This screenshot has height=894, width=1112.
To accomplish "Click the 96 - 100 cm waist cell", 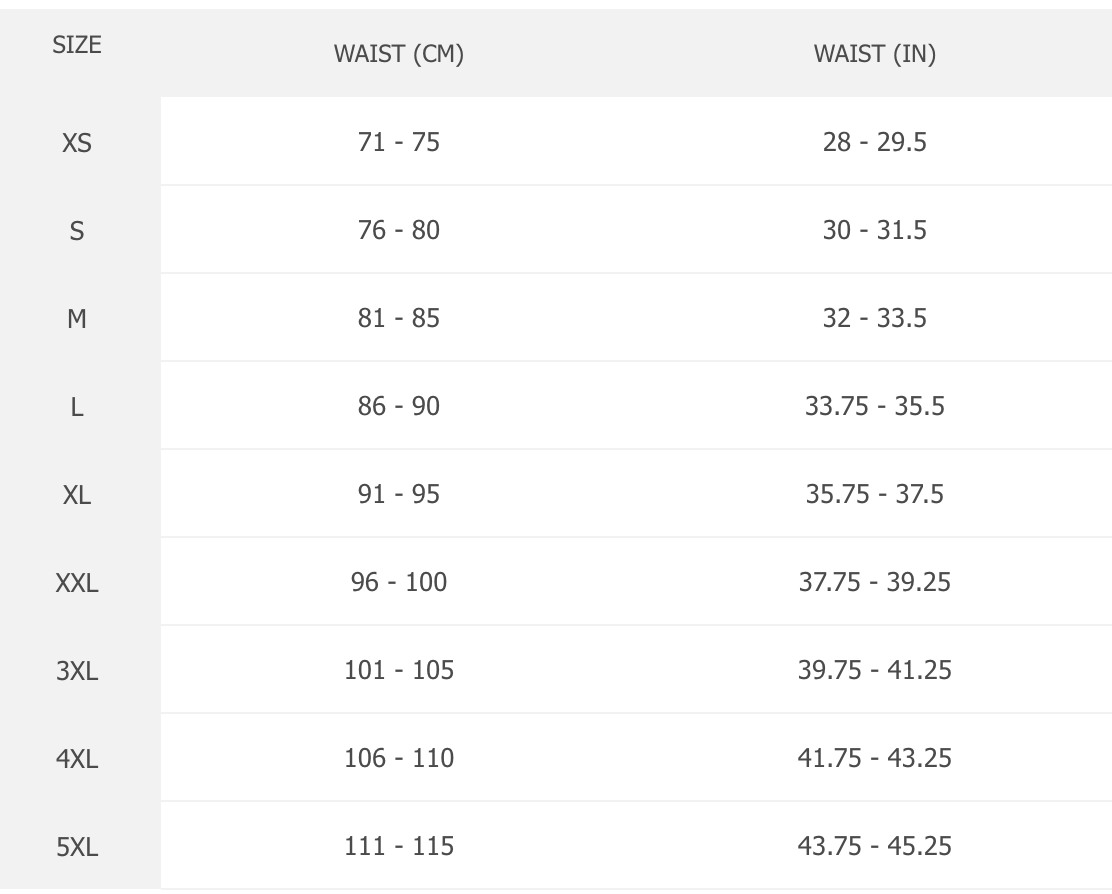I will coord(399,582).
